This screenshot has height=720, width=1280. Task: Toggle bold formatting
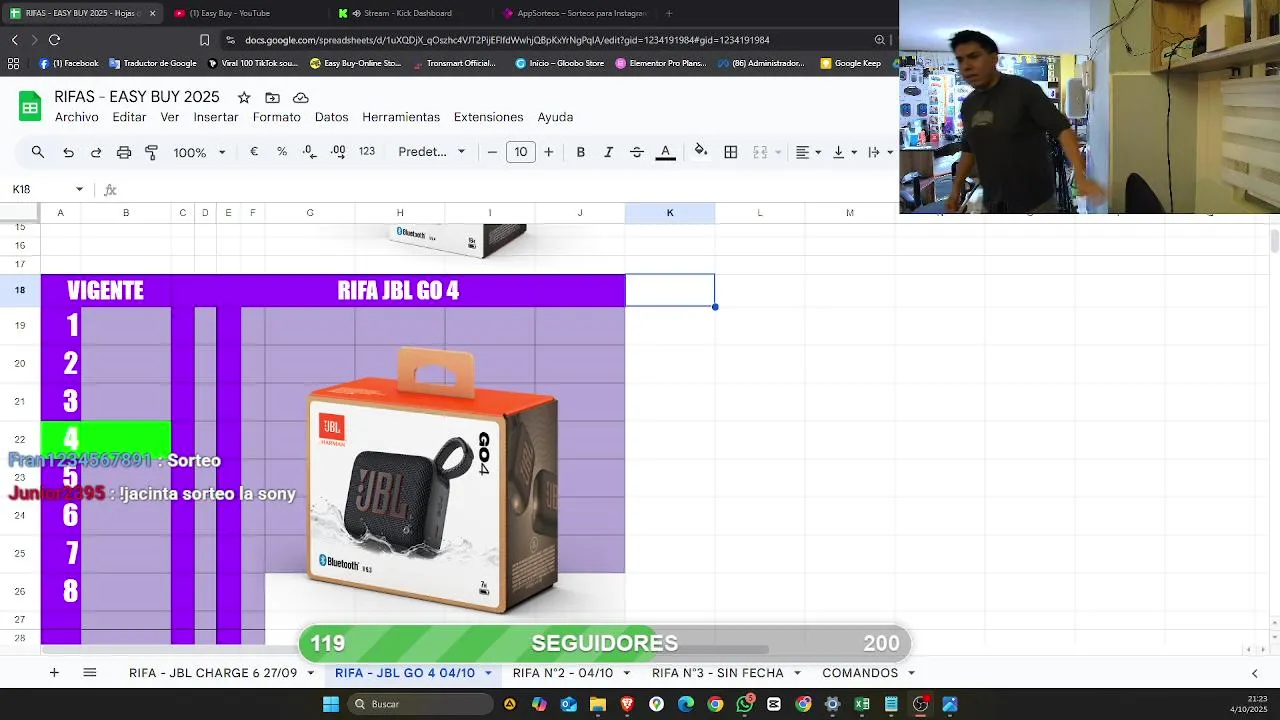tap(580, 152)
